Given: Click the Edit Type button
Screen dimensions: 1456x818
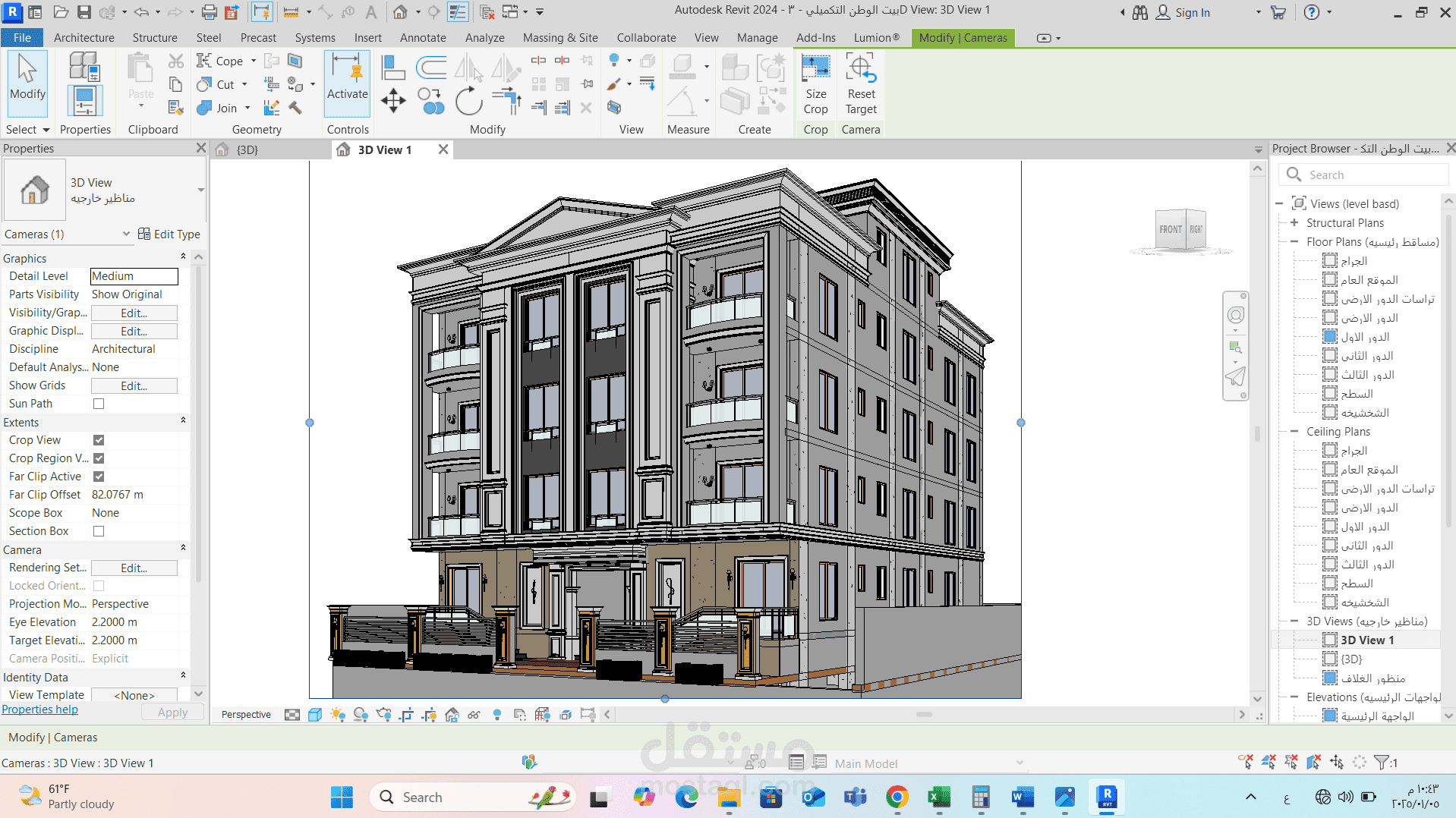Looking at the screenshot, I should tap(169, 234).
